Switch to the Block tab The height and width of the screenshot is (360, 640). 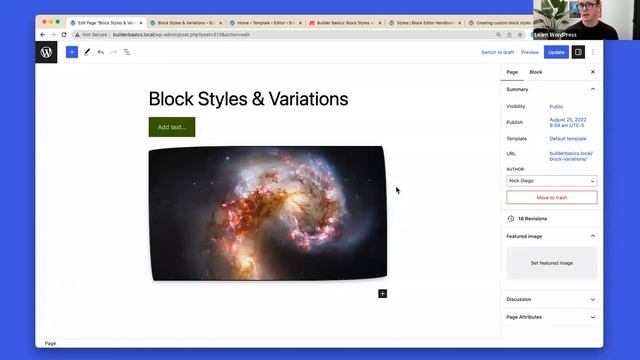536,72
